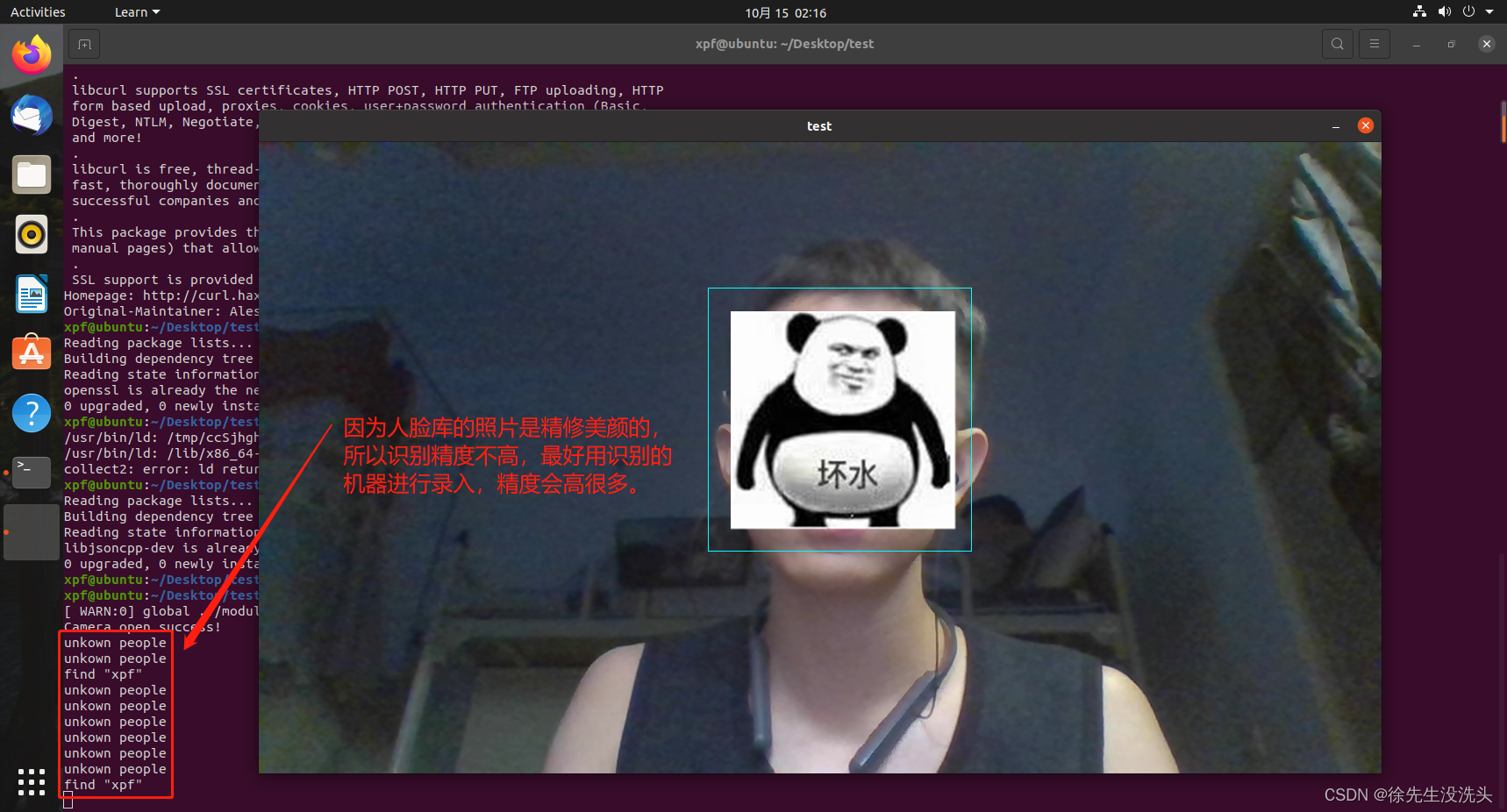This screenshot has height=812, width=1507.
Task: Click the terminal scrollbar
Action: pos(1503,123)
